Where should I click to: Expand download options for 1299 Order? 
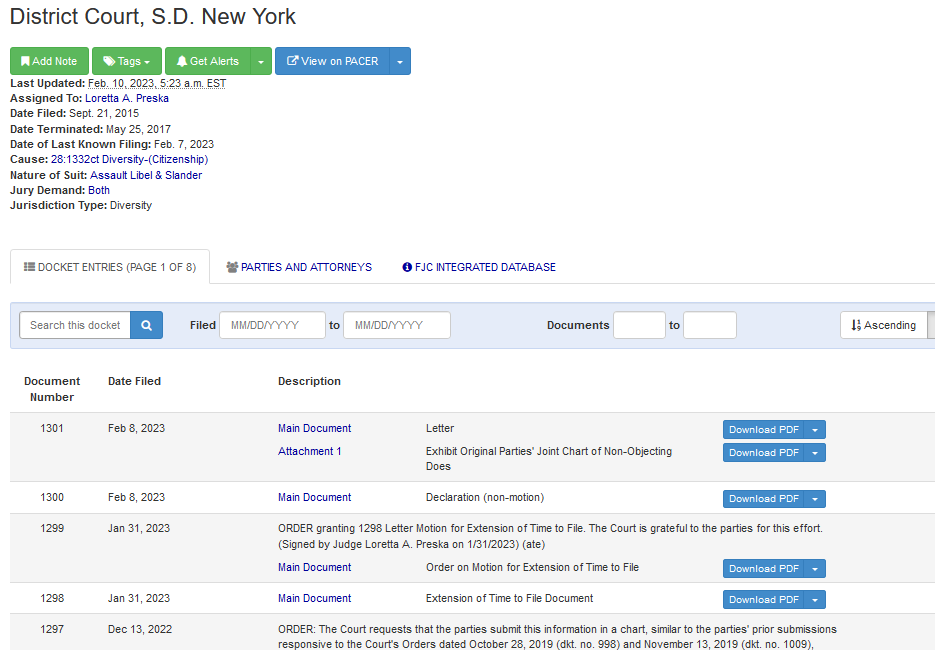click(x=815, y=568)
